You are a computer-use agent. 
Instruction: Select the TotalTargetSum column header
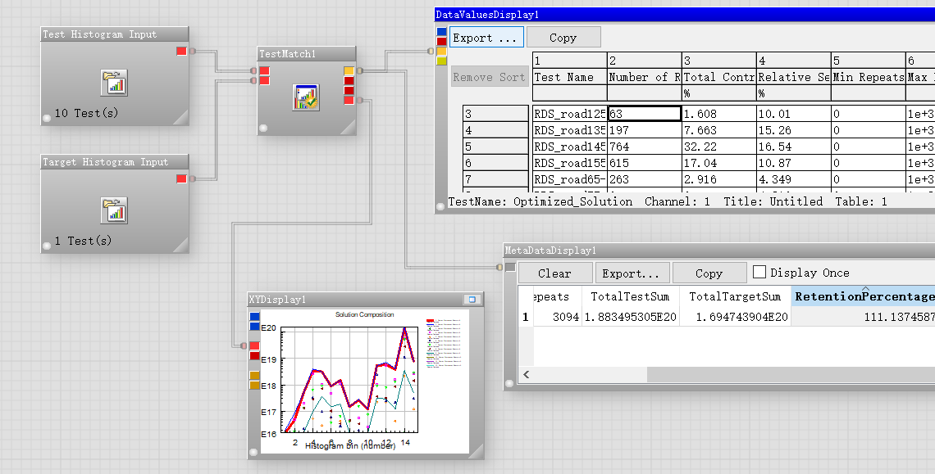735,296
